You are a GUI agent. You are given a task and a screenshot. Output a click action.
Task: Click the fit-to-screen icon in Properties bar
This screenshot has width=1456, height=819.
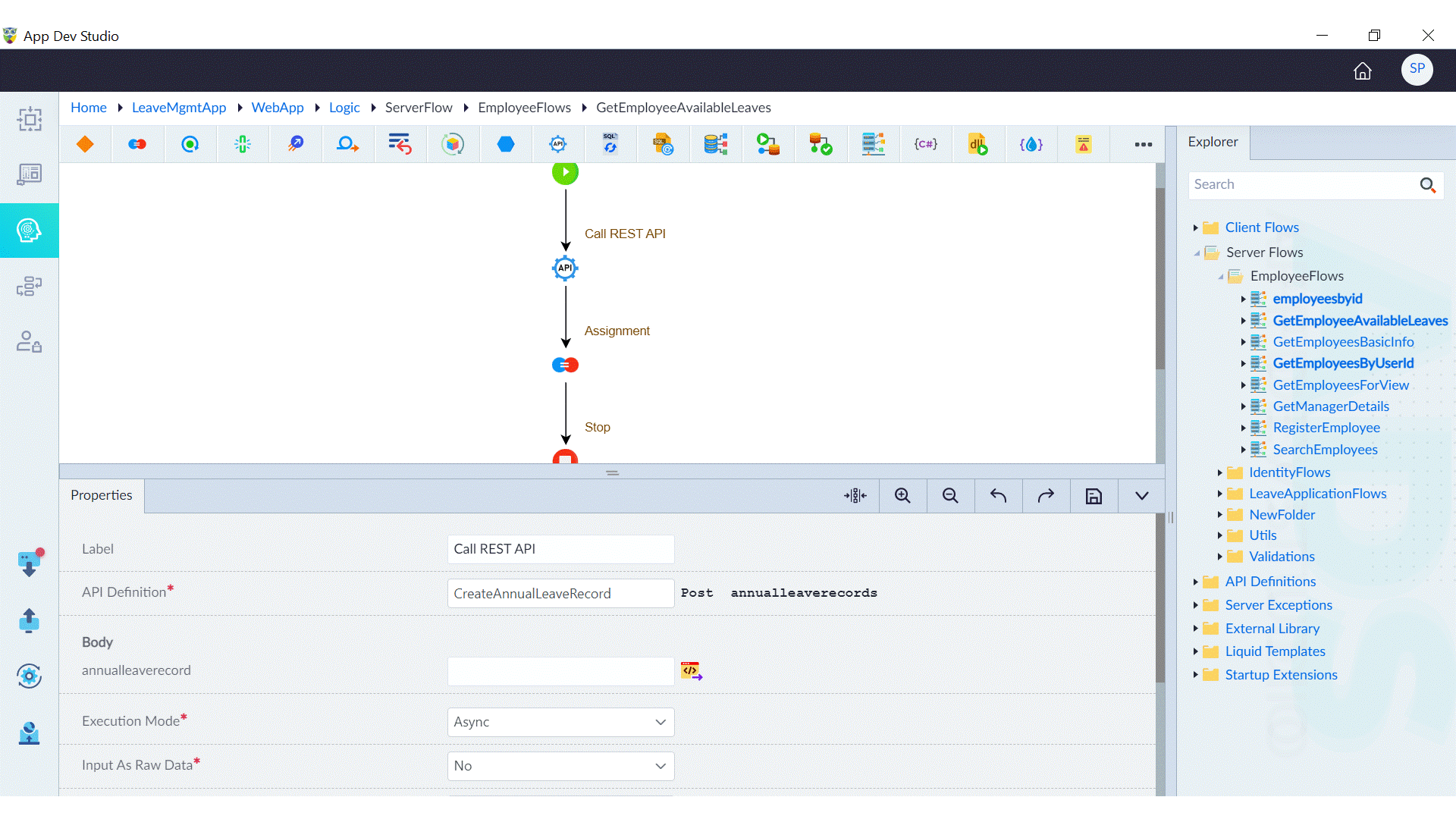pos(855,496)
